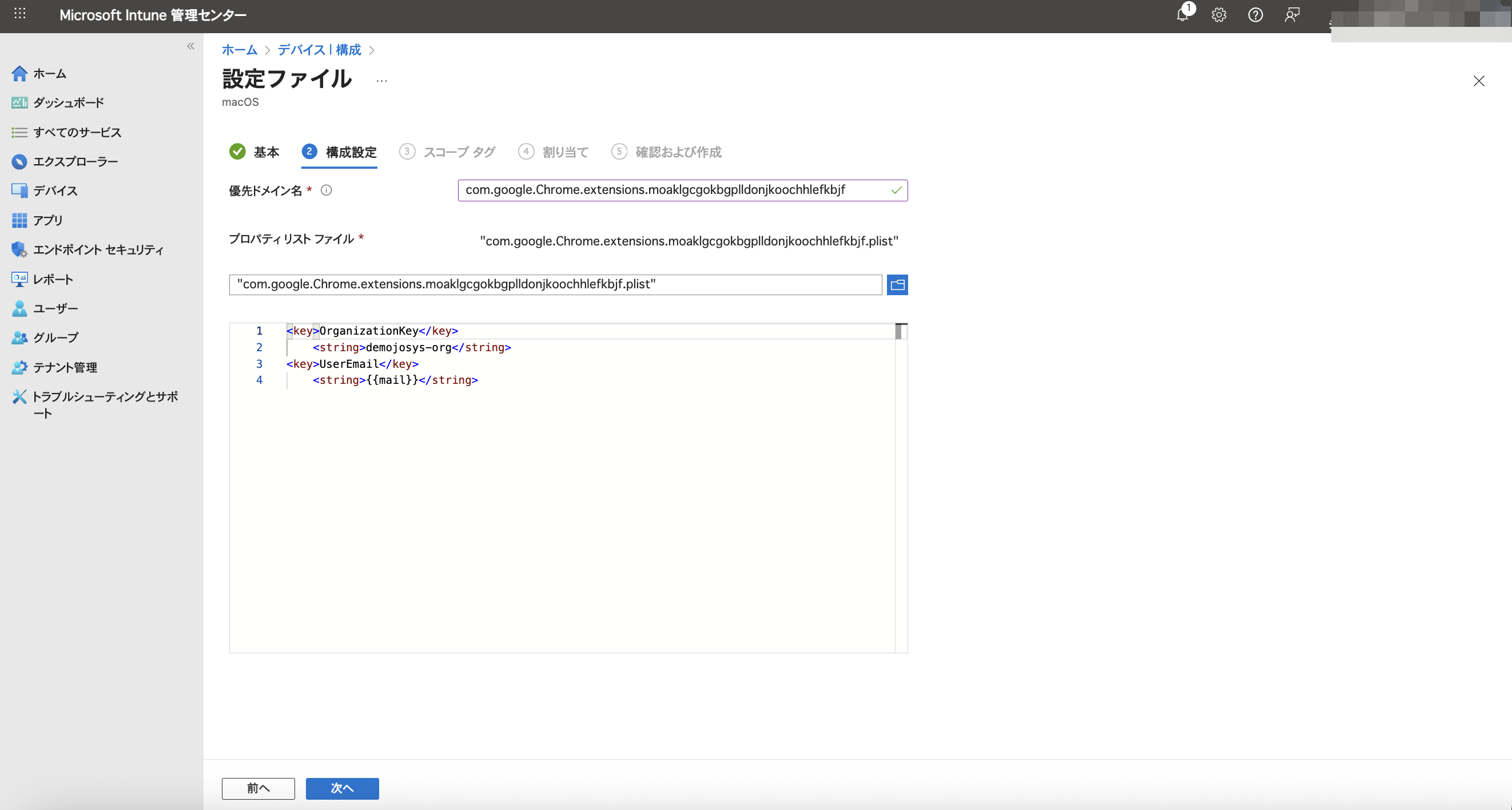
Task: Open settings gear in header
Action: click(x=1219, y=15)
